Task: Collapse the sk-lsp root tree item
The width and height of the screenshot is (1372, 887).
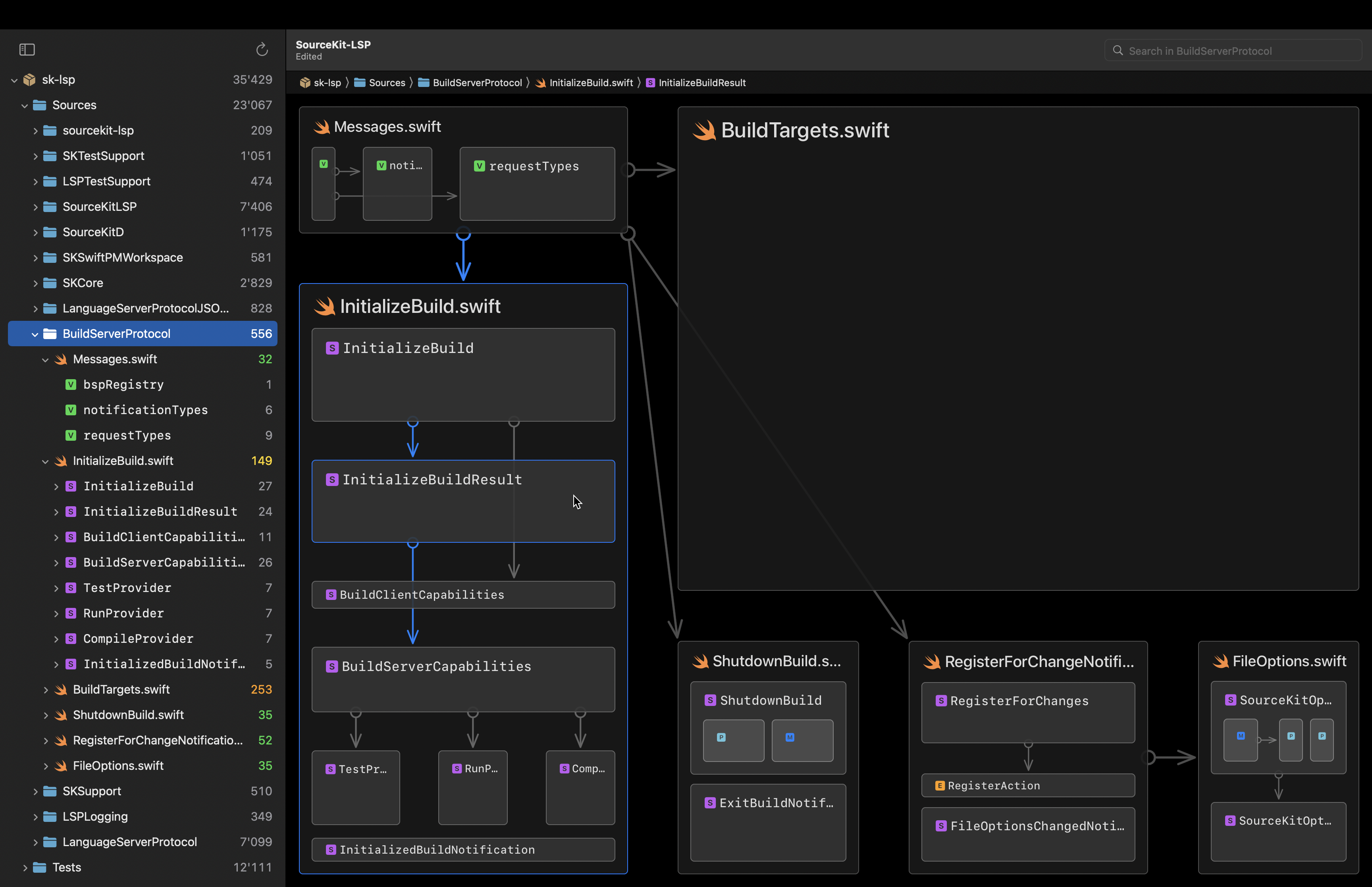Action: pyautogui.click(x=14, y=80)
